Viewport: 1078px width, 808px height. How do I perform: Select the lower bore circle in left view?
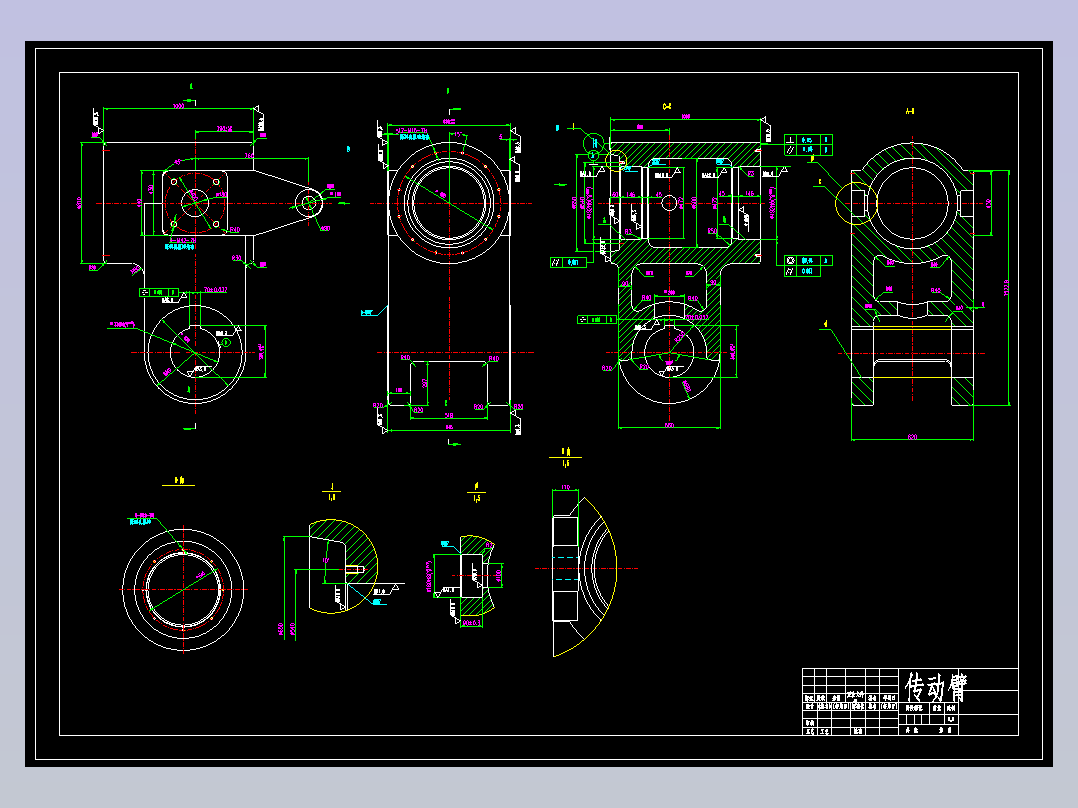pos(195,353)
